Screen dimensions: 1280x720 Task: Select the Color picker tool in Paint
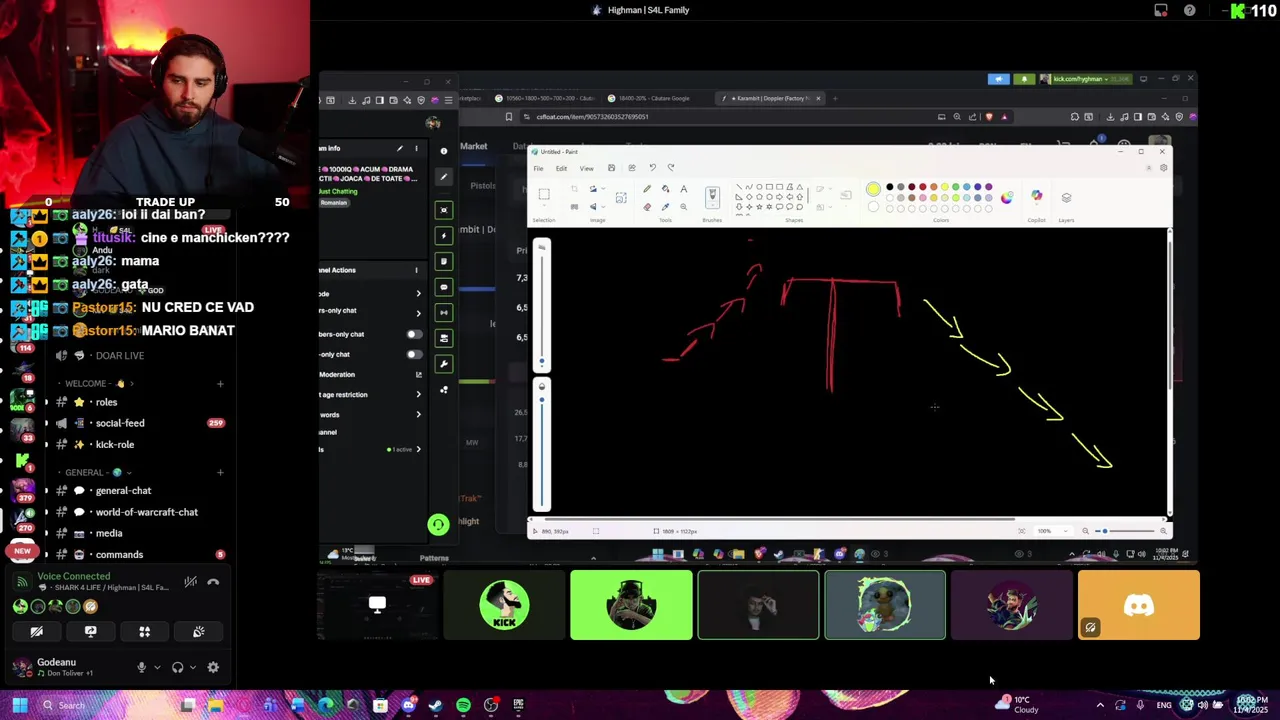[x=665, y=207]
